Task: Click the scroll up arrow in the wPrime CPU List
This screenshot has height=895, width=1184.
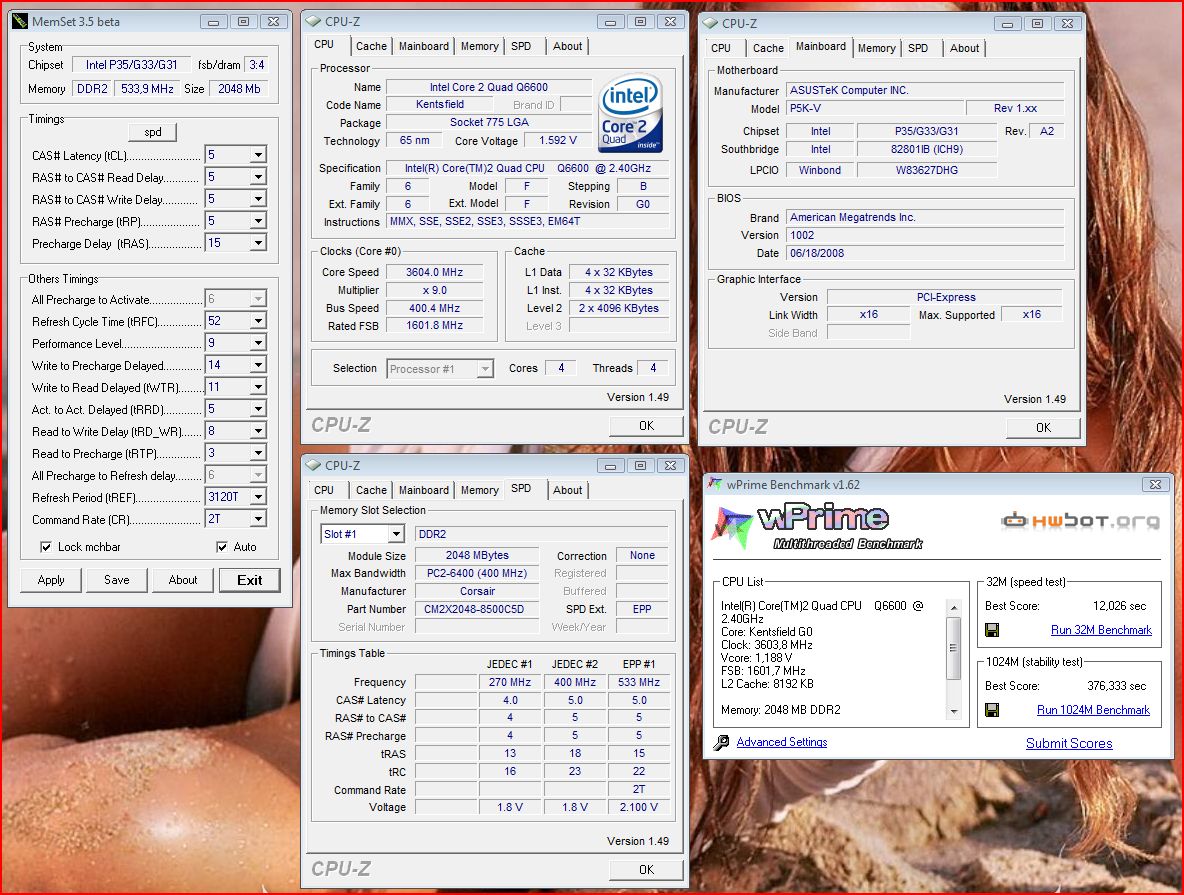Action: [x=954, y=608]
